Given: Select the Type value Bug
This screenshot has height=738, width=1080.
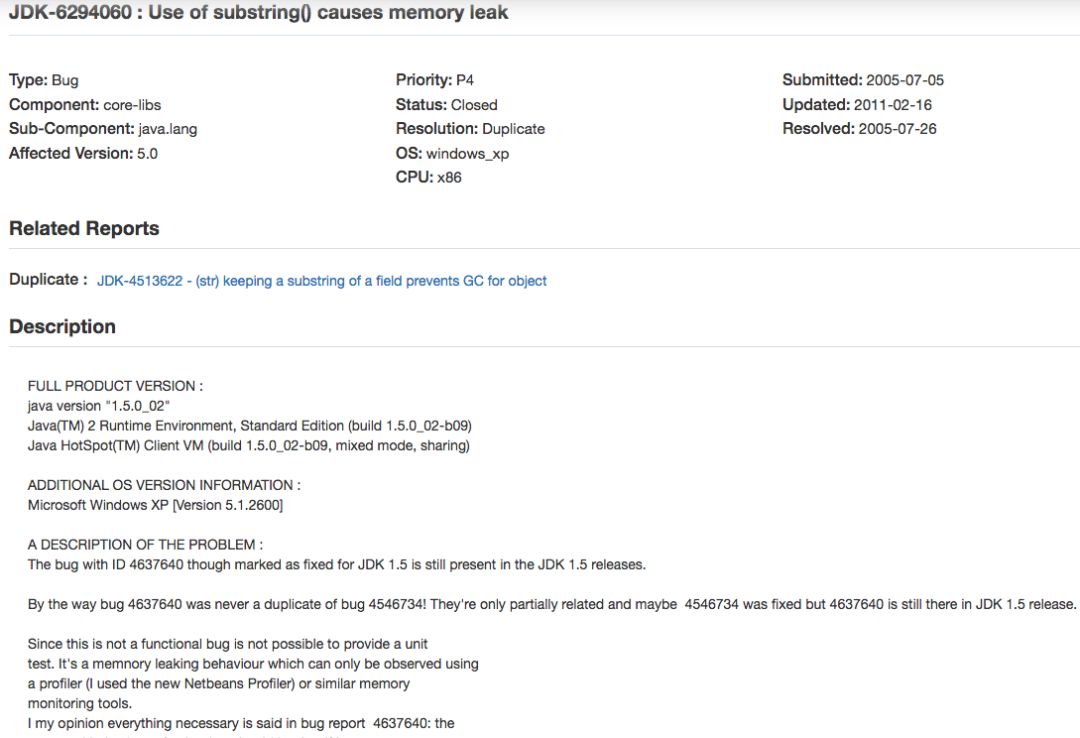Looking at the screenshot, I should 65,80.
